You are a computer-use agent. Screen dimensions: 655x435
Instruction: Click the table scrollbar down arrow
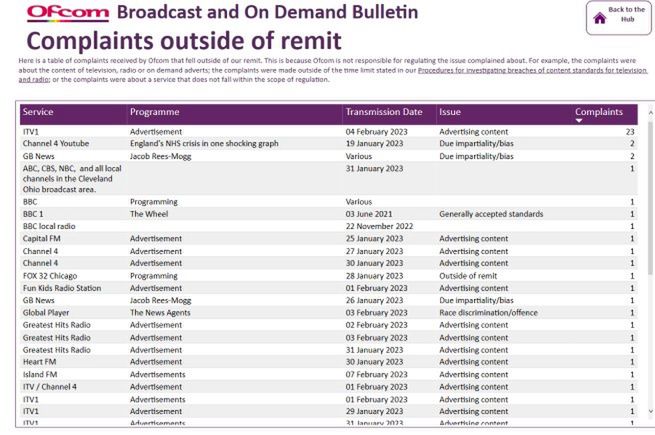650,412
